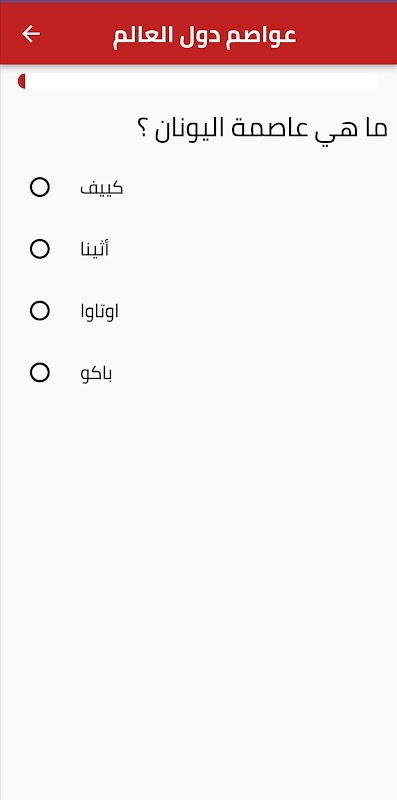Tap the كييف answer text
Viewport: 397px width, 800px height.
102,188
